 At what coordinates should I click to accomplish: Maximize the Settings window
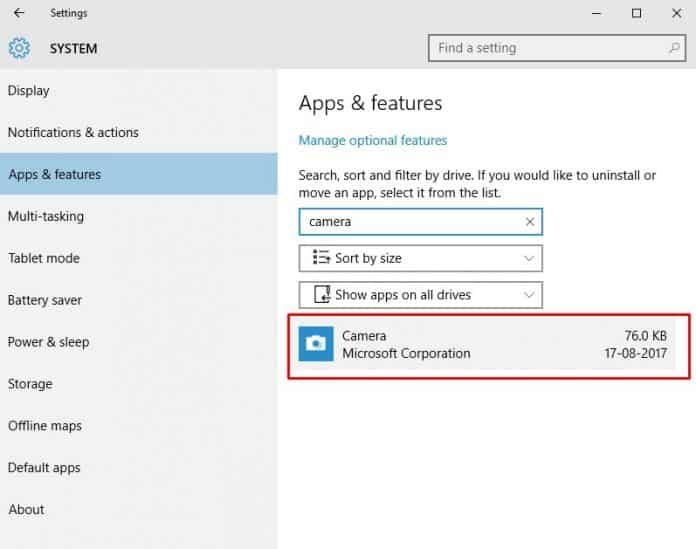pyautogui.click(x=636, y=13)
